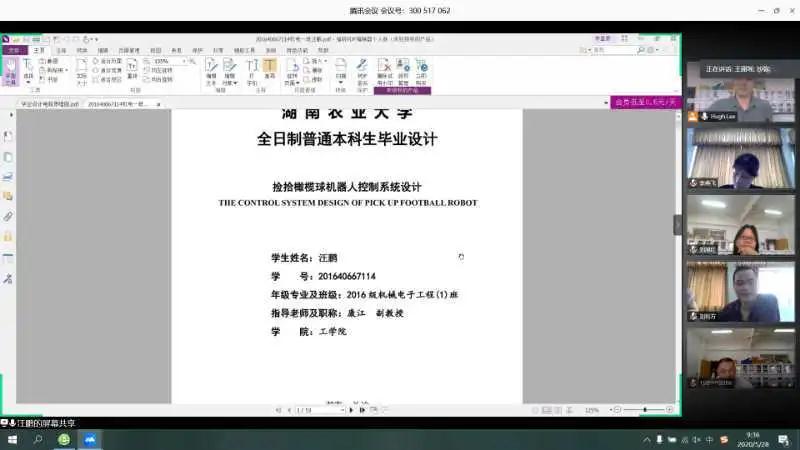Click the Actual Size page icon
The width and height of the screenshot is (800, 450).
(x=82, y=71)
